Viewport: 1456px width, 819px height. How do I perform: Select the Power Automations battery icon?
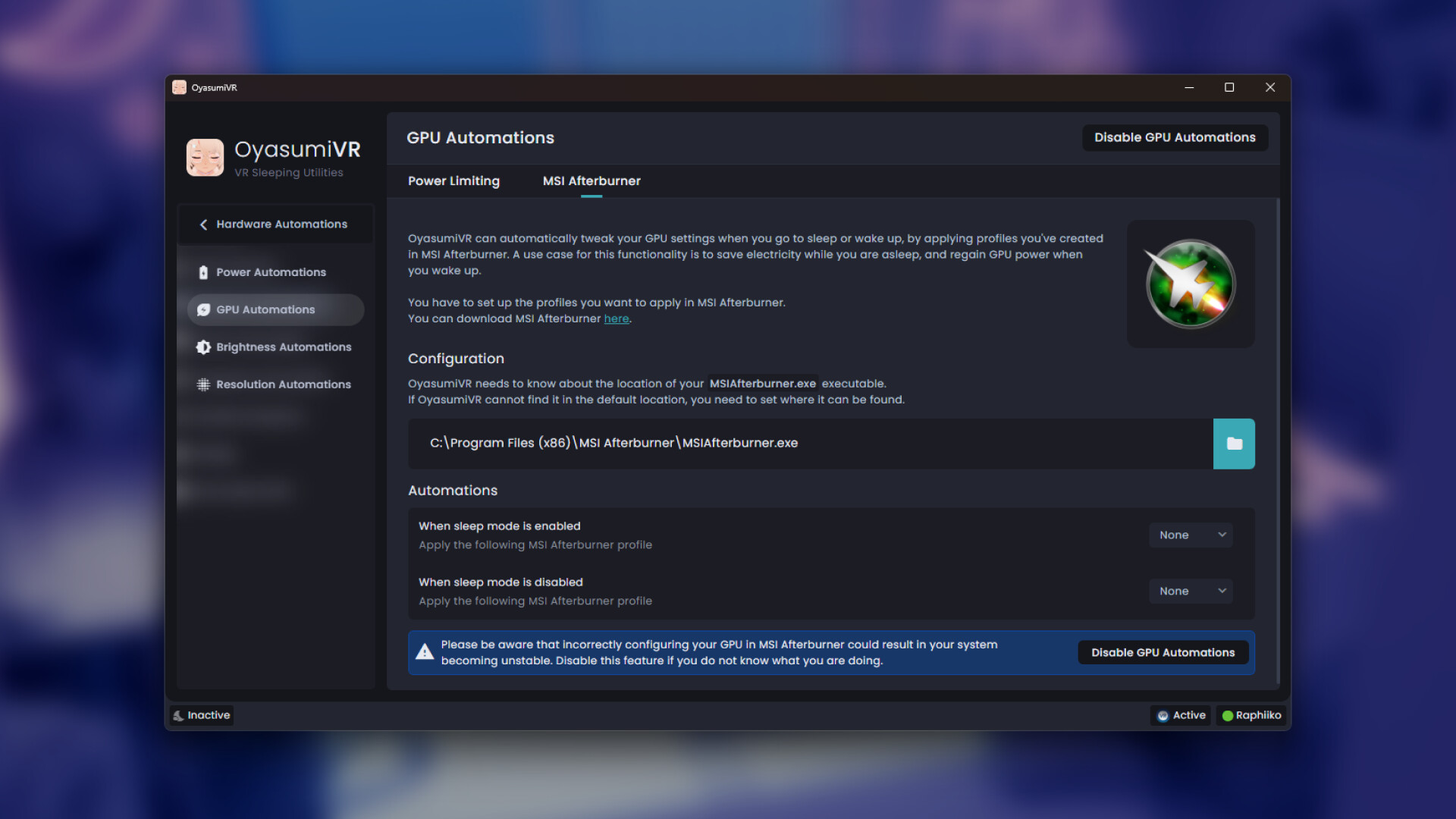(x=202, y=271)
